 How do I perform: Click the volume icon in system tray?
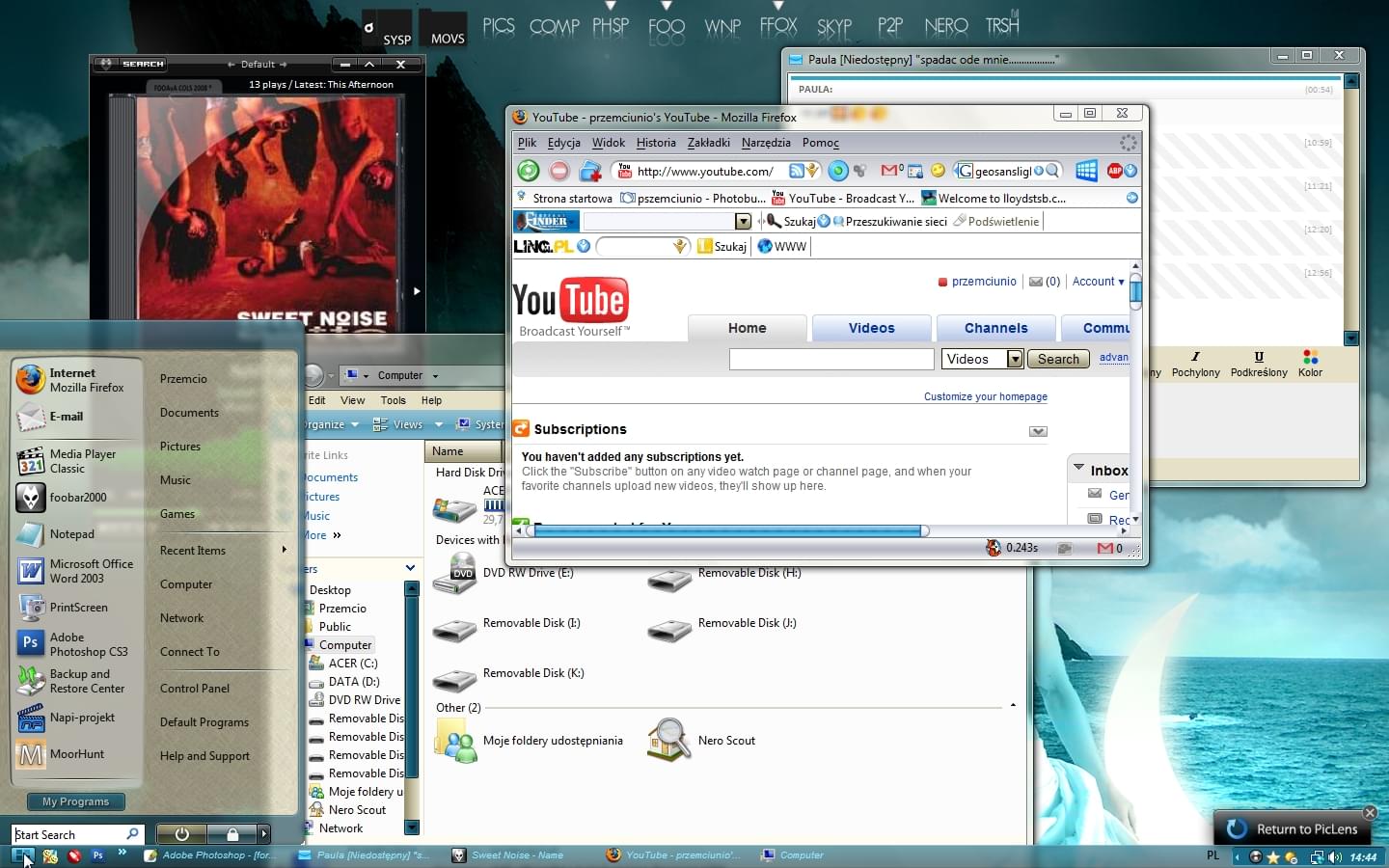(1335, 856)
